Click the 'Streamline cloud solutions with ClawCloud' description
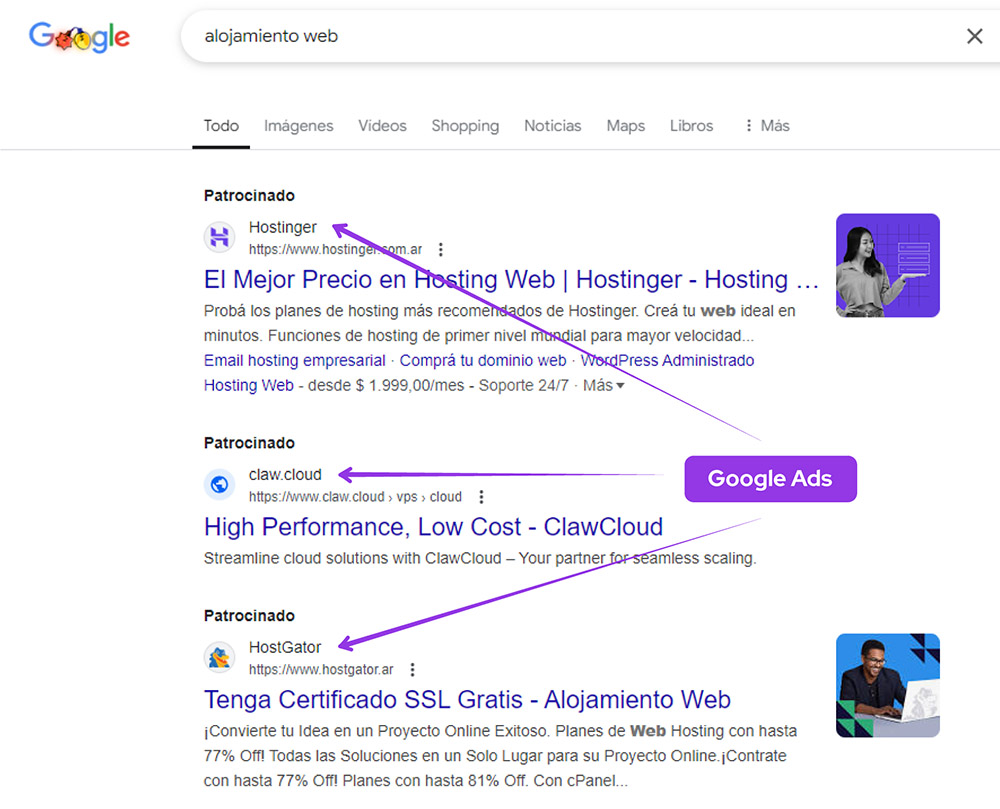This screenshot has height=809, width=1000. click(x=480, y=558)
